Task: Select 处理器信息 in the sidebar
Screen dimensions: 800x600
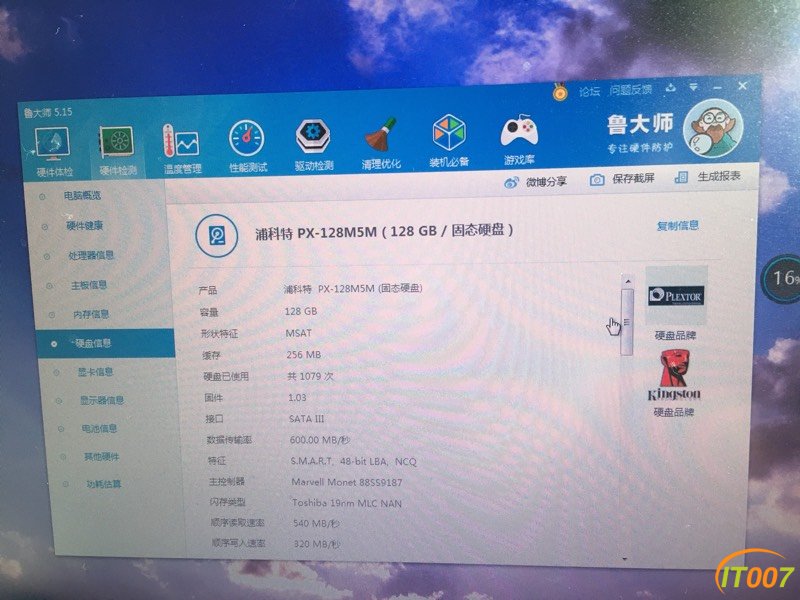Action: pos(91,255)
